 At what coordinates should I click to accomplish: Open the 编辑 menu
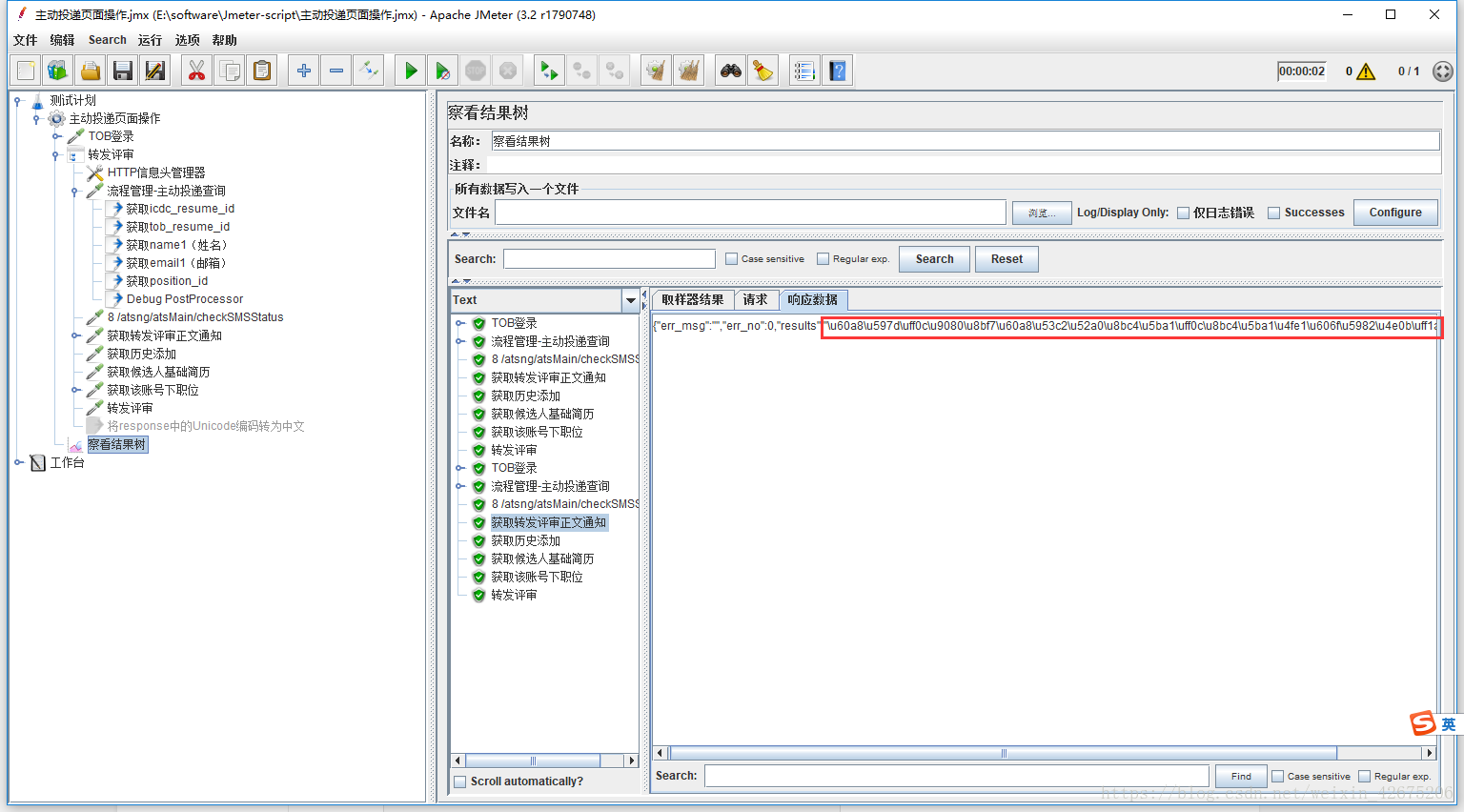(62, 40)
